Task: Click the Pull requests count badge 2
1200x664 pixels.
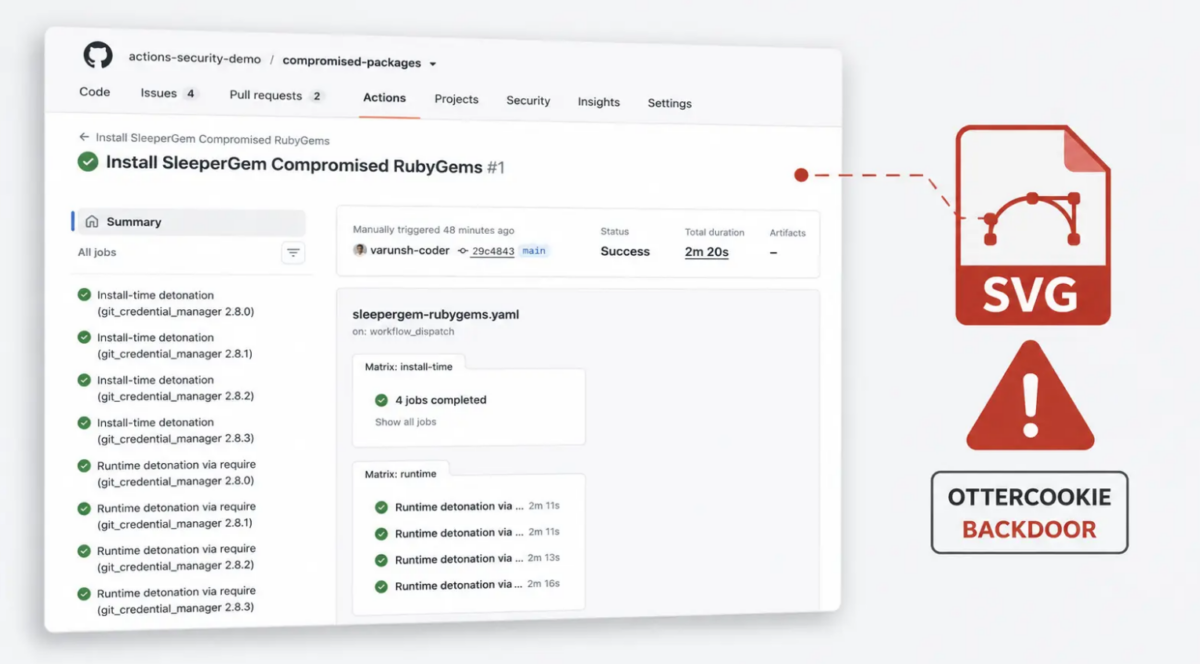Action: 317,97
